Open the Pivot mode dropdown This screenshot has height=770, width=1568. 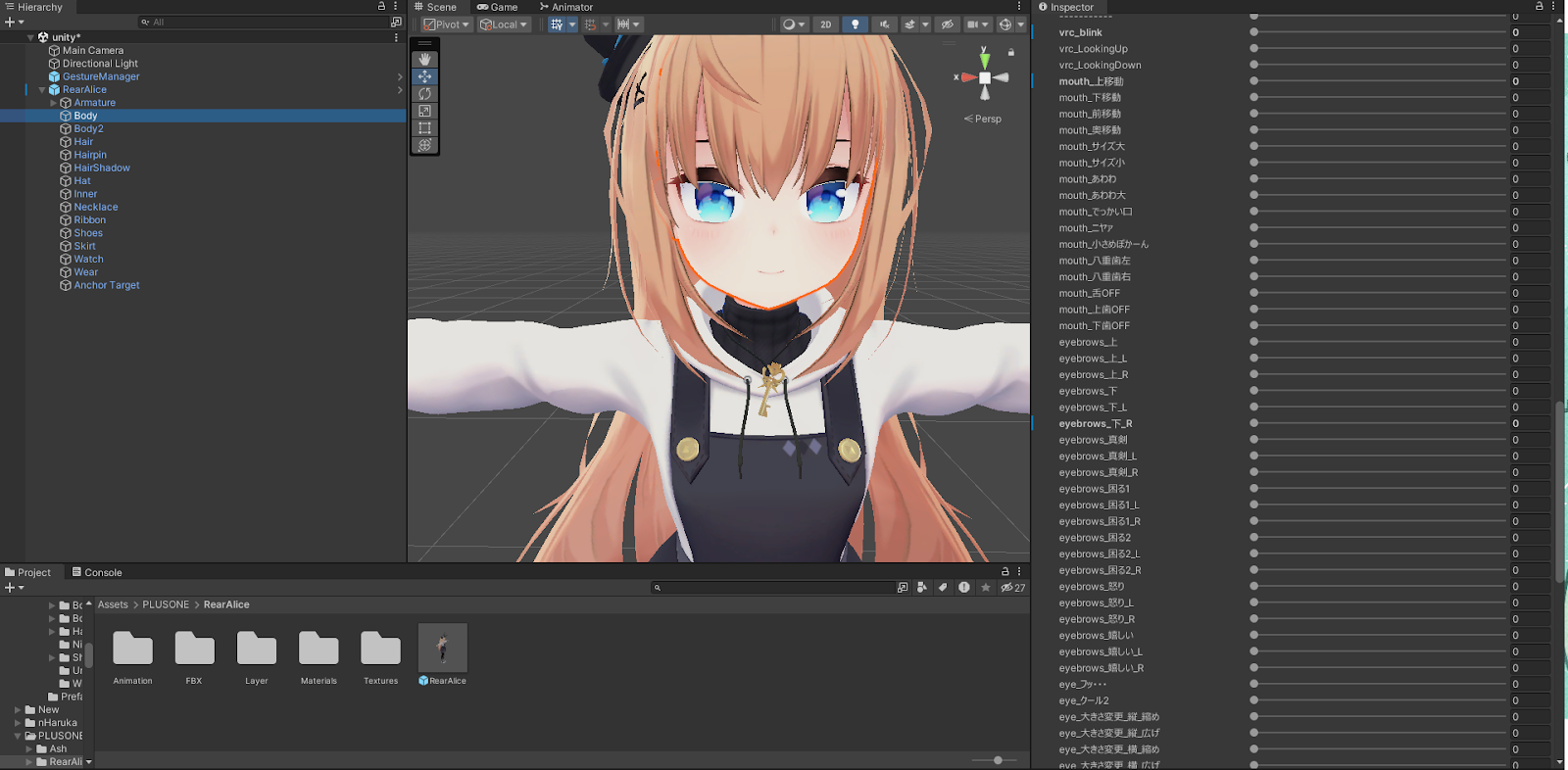447,24
